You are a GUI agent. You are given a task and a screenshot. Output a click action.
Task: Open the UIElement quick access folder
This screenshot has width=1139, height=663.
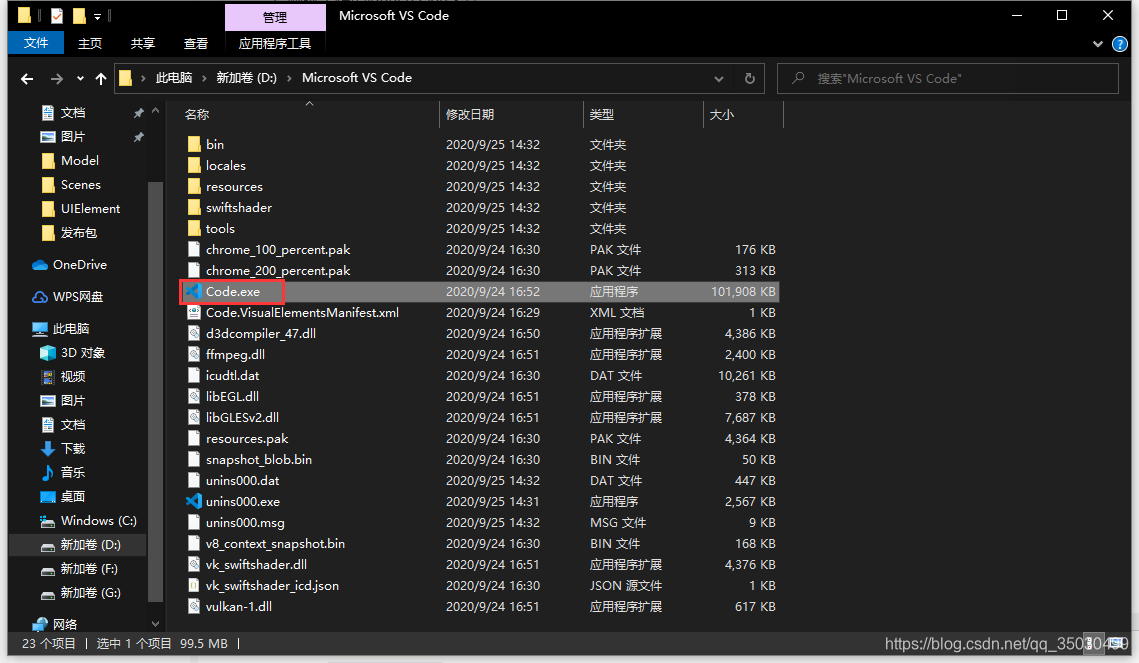[81, 208]
